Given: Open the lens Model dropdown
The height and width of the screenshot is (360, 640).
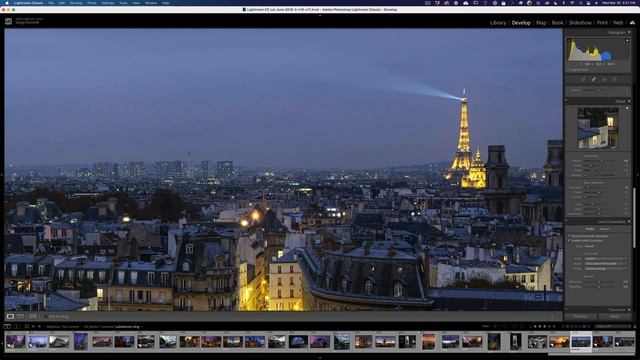Looking at the screenshot, I should coord(605,264).
